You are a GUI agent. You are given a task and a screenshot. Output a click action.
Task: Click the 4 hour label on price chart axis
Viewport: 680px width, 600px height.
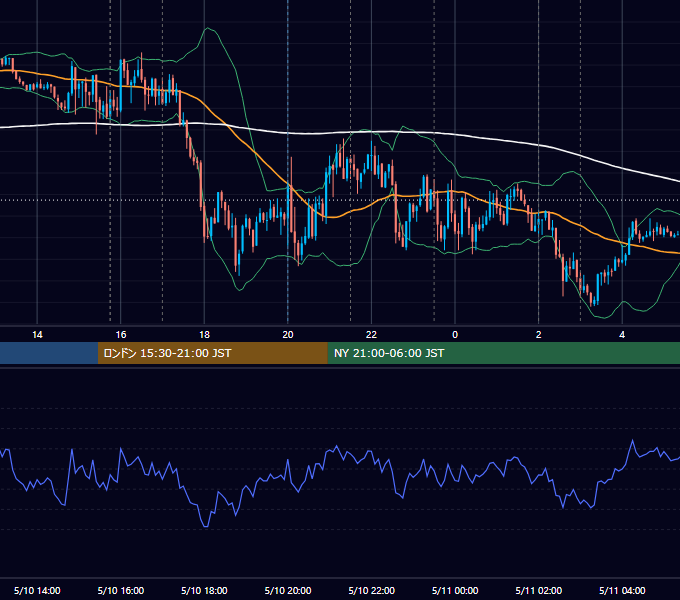(622, 335)
